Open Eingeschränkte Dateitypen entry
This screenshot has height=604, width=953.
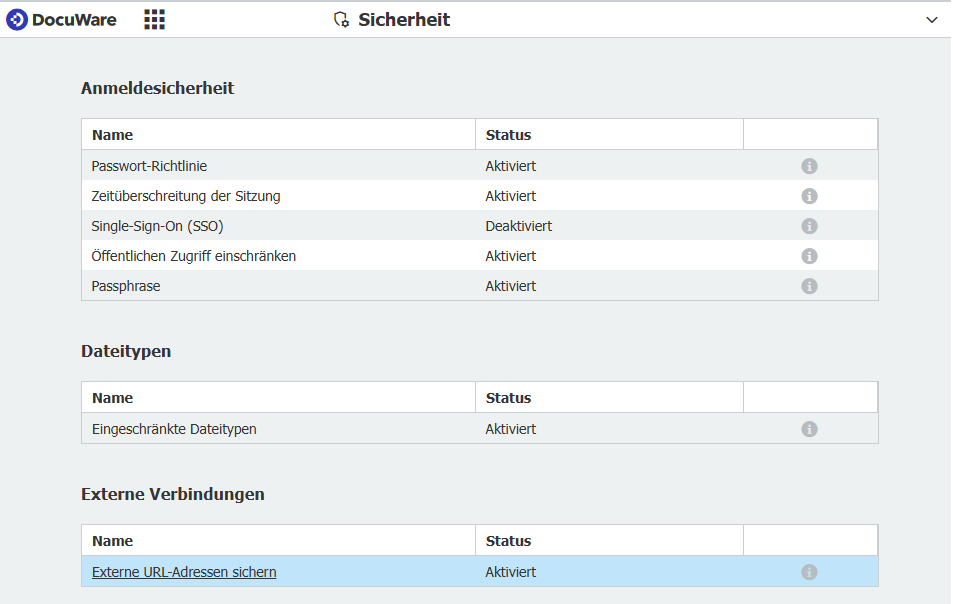pos(480,429)
